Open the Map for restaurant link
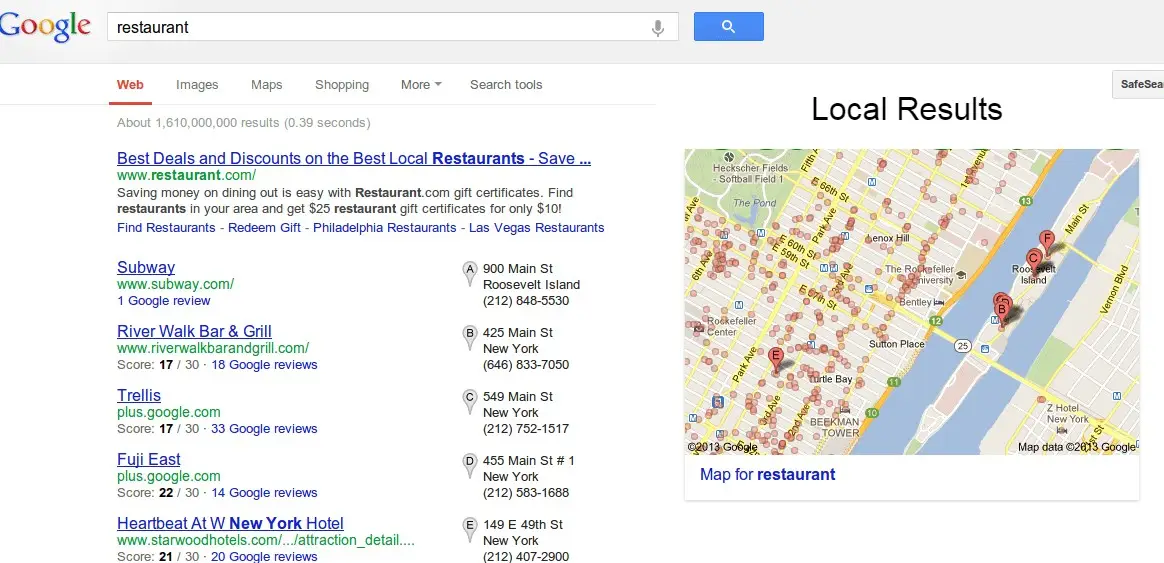1164x563 pixels. coord(768,474)
